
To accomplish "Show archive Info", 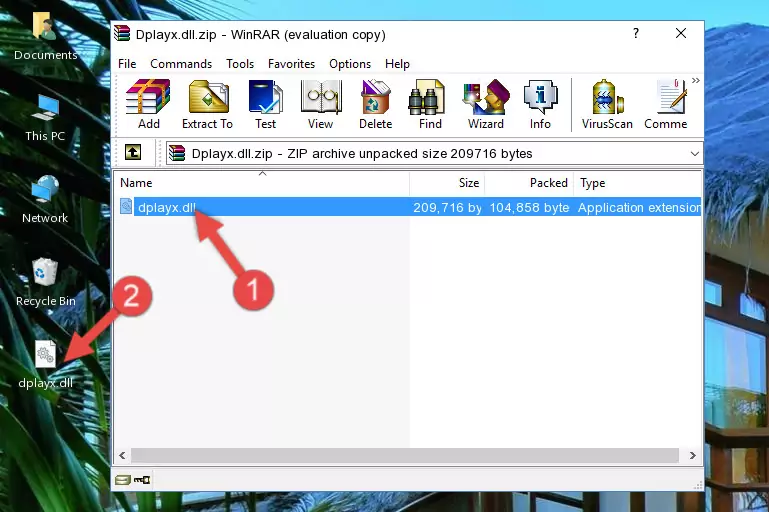I will [x=540, y=104].
